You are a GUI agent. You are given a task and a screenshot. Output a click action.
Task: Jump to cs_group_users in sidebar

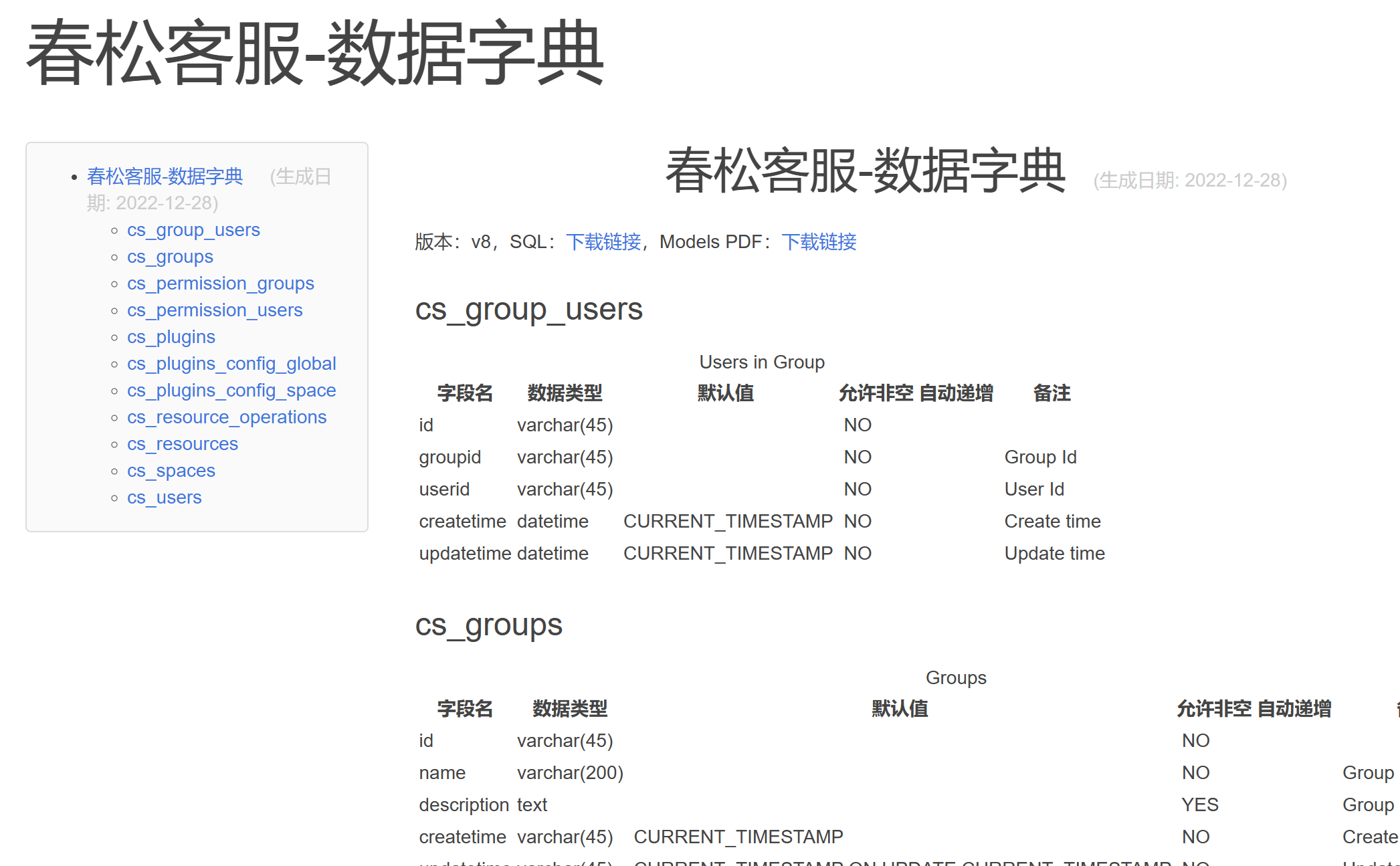click(193, 230)
